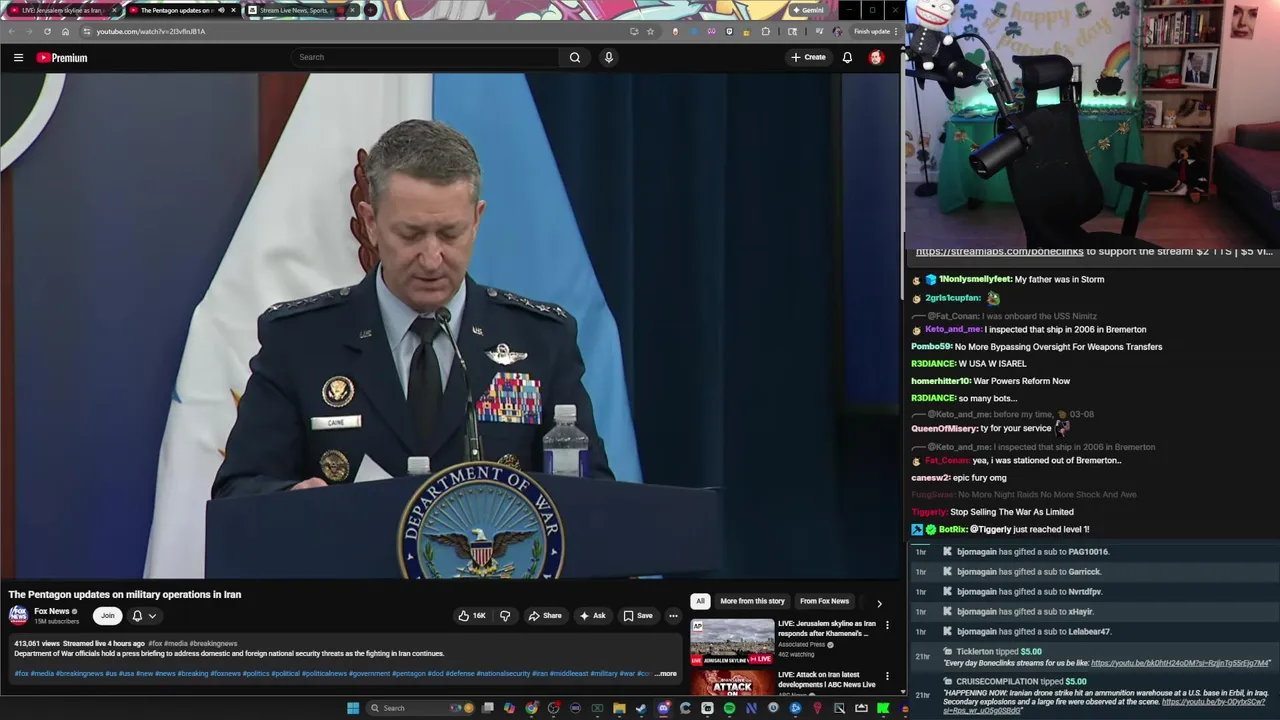1280x720 pixels.
Task: Open the bkDhtH24oDM YouTube link in Tickerton tip
Action: point(1180,663)
